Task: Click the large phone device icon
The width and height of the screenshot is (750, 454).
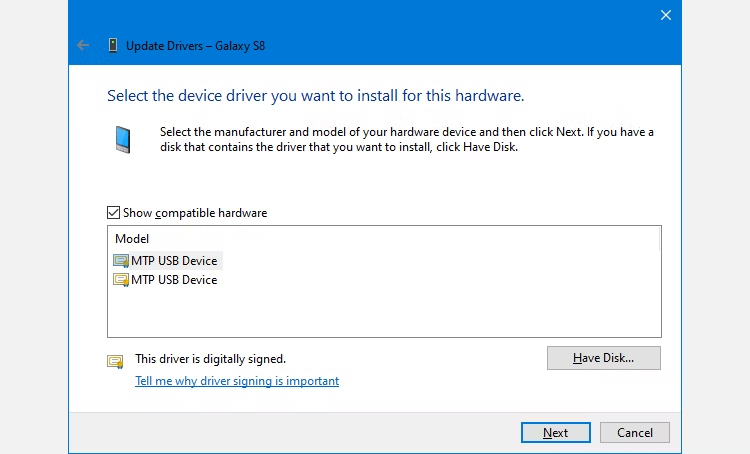Action: 122,139
